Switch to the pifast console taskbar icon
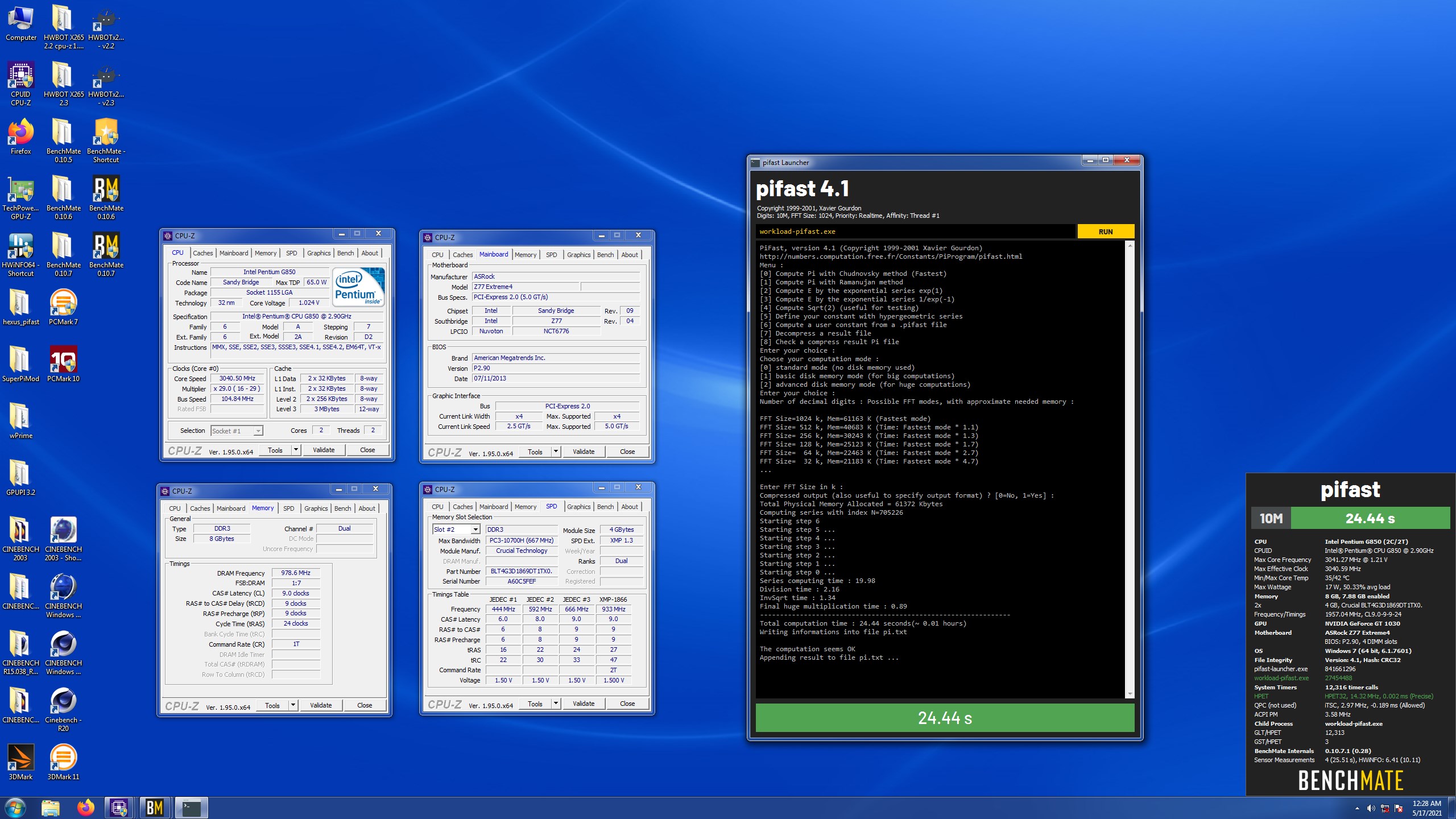Image resolution: width=1456 pixels, height=819 pixels. coord(191,808)
